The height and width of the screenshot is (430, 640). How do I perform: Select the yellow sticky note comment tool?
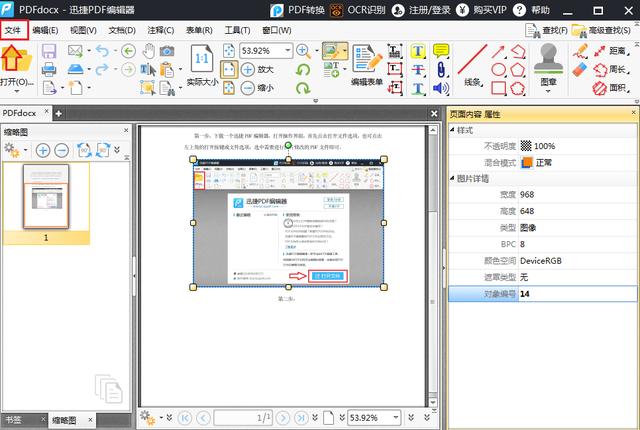click(441, 51)
